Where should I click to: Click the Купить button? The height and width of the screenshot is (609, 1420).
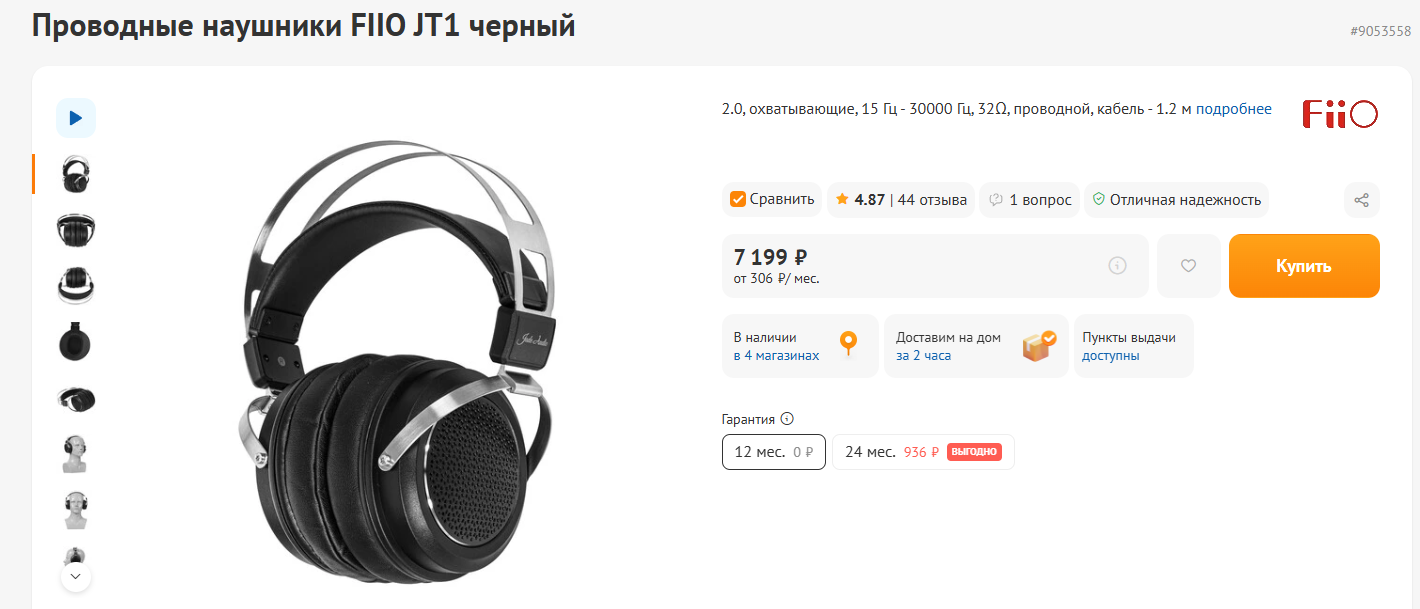[1304, 266]
